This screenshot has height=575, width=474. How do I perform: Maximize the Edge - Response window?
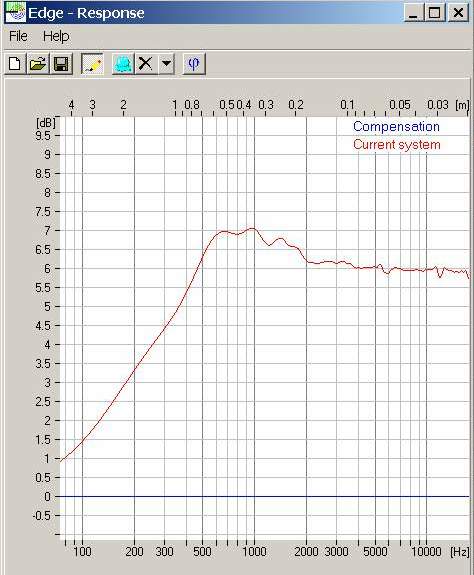click(x=435, y=13)
